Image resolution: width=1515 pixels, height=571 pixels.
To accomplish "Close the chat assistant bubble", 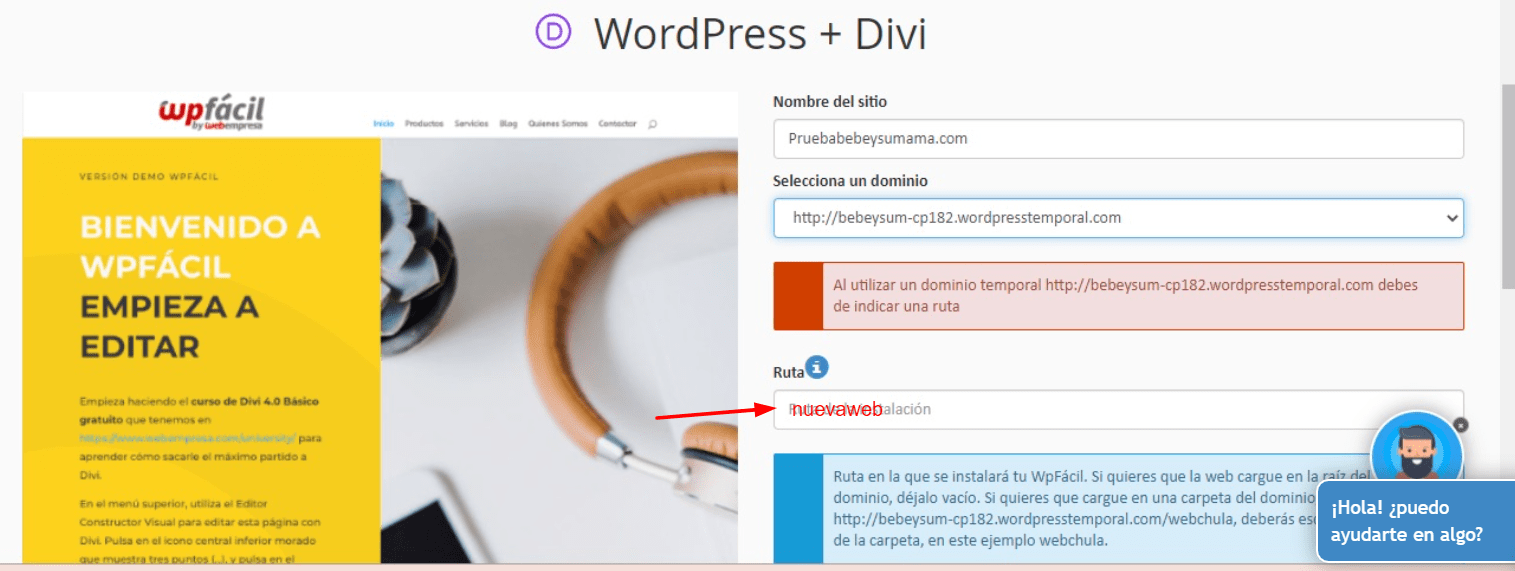I will pyautogui.click(x=1461, y=425).
